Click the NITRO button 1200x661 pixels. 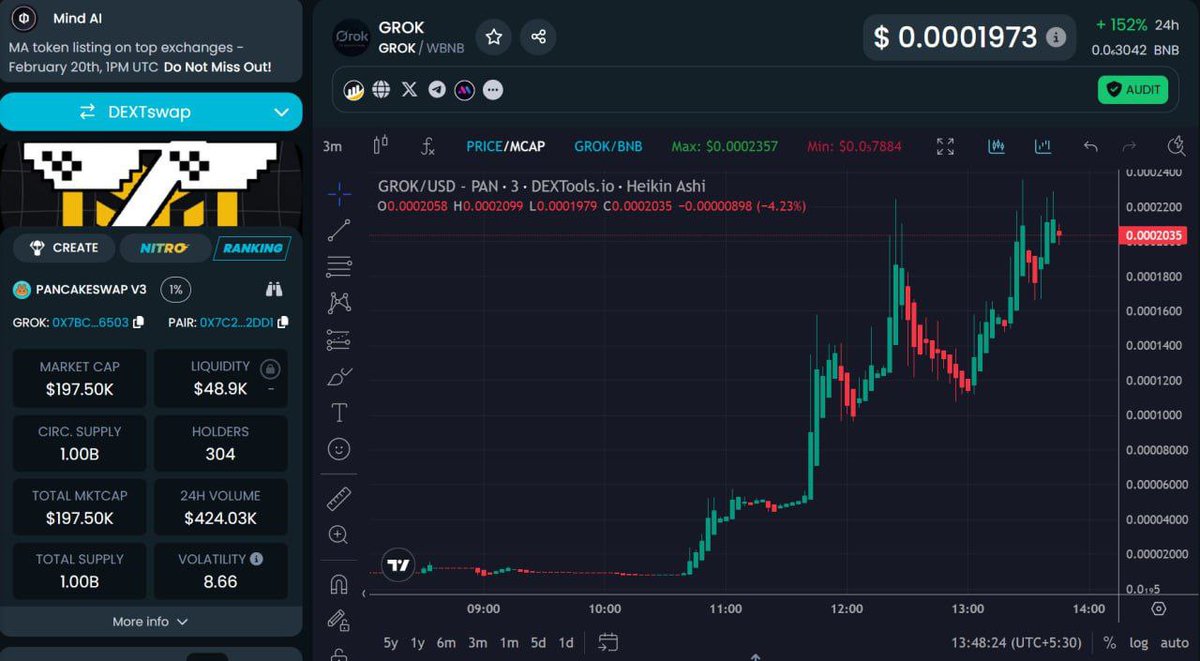[164, 248]
